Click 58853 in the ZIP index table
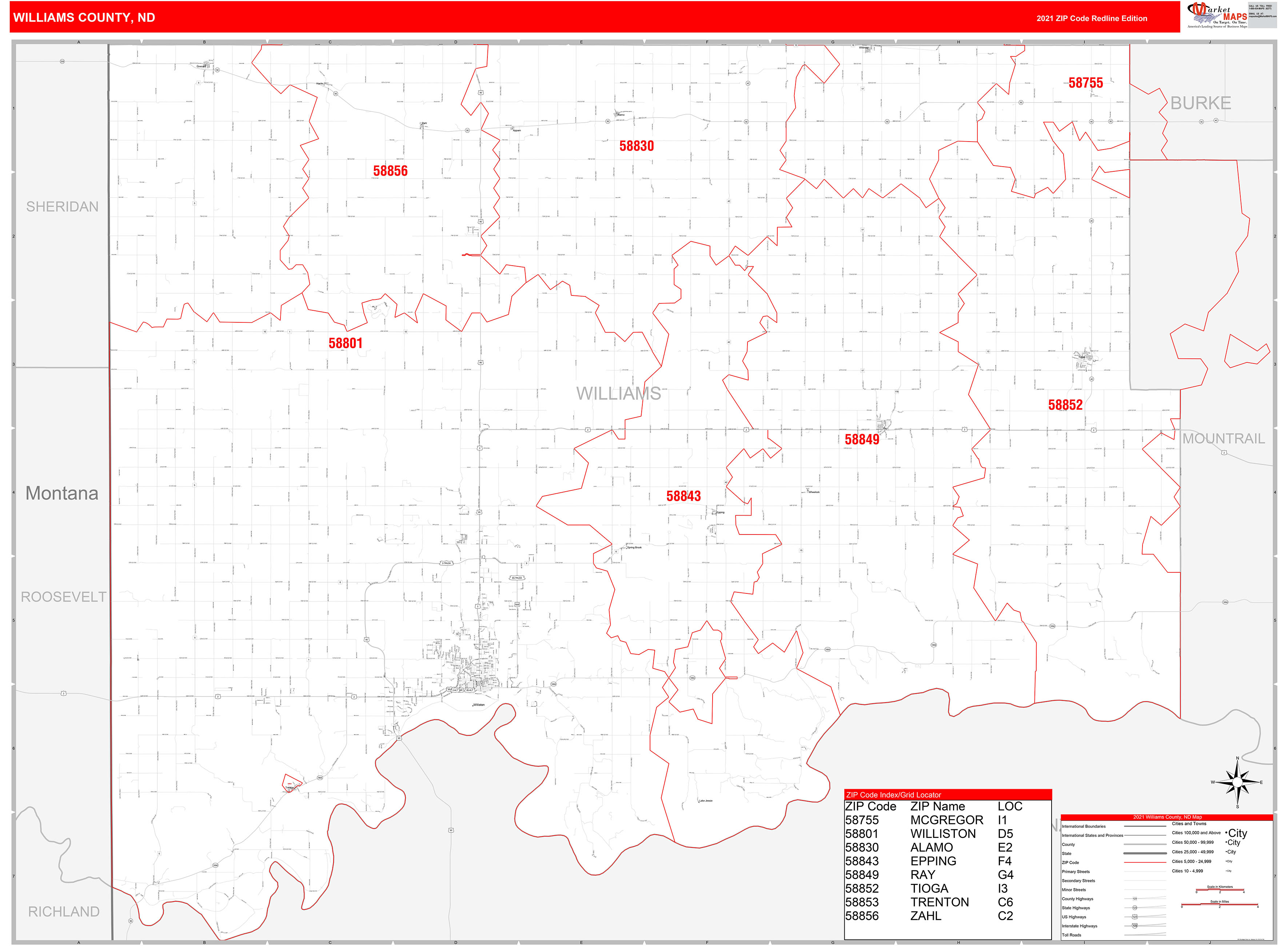Viewport: 1288px width, 946px height. click(862, 902)
